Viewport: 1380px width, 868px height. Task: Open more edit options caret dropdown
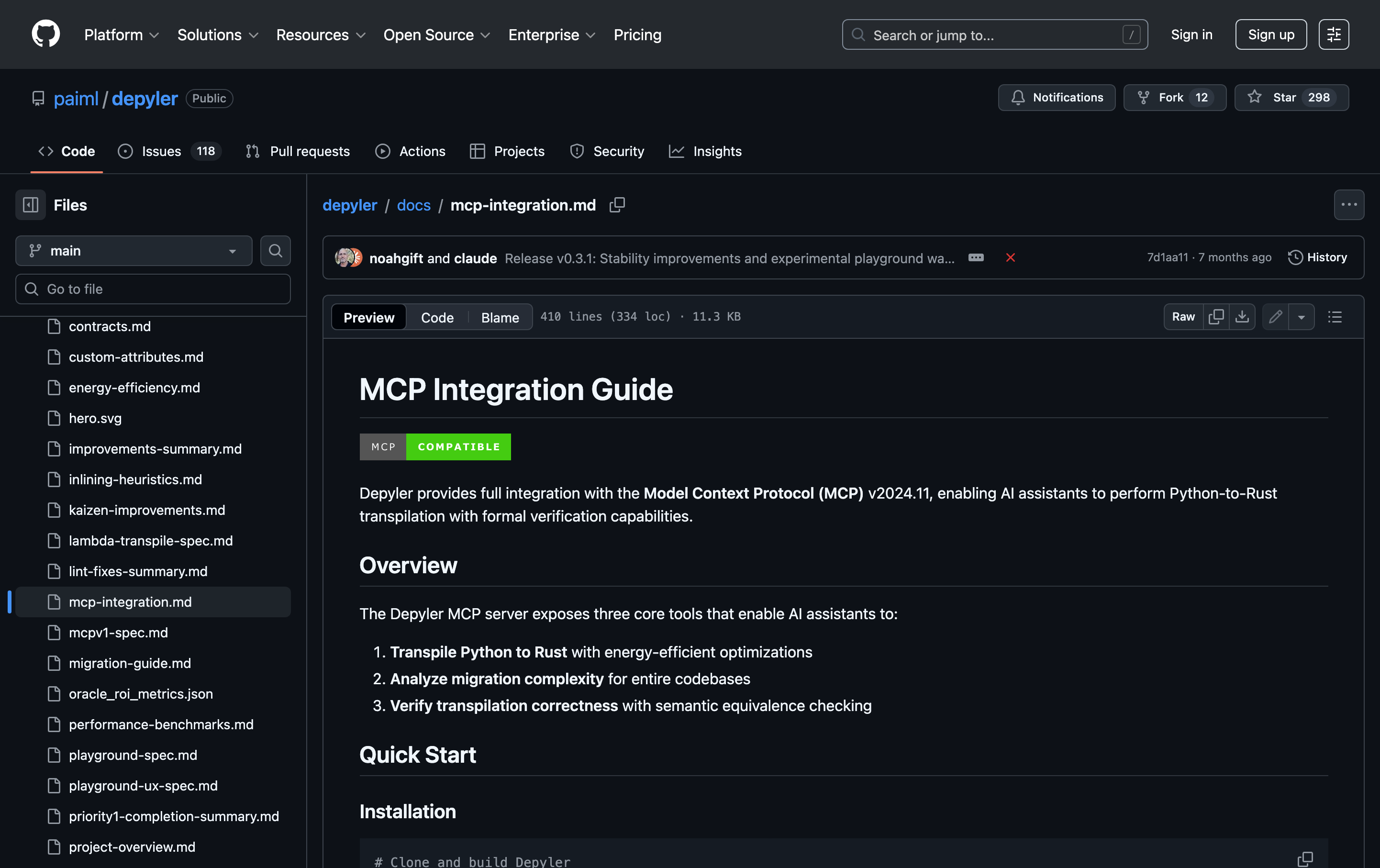tap(1302, 317)
